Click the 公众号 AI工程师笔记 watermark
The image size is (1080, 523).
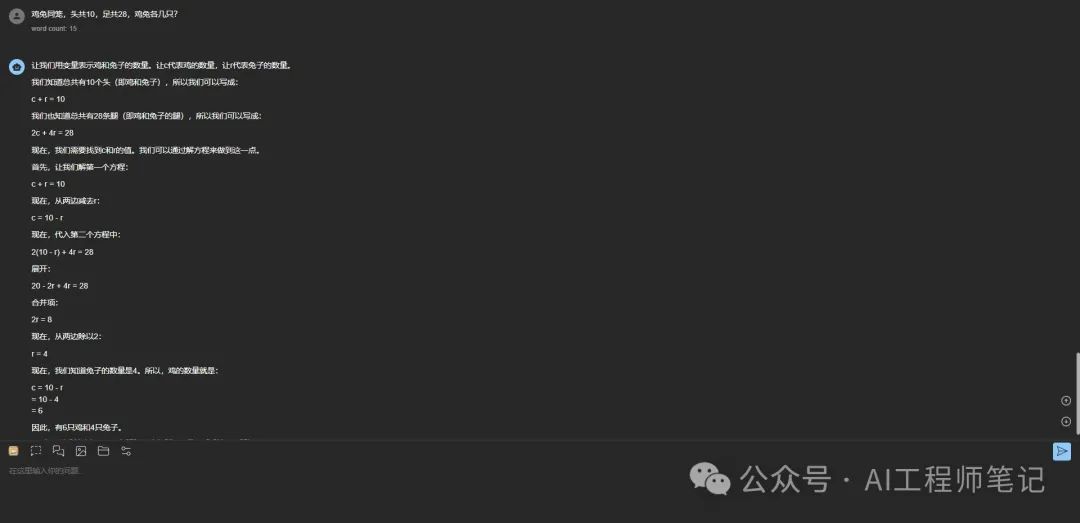pyautogui.click(x=867, y=479)
